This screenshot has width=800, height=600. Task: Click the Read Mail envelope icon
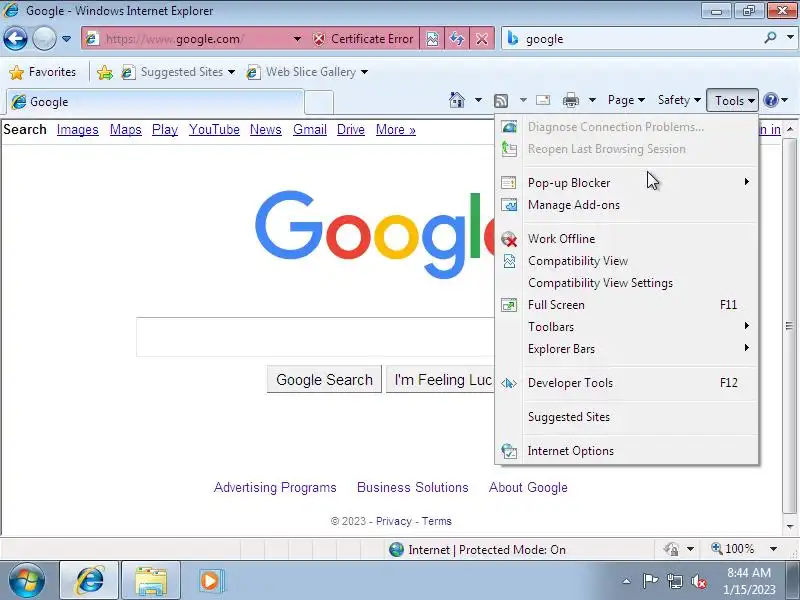tap(543, 100)
